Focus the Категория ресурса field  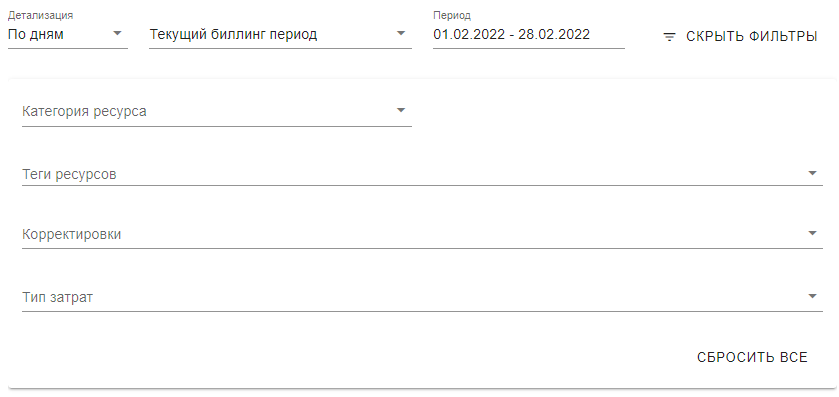point(217,112)
